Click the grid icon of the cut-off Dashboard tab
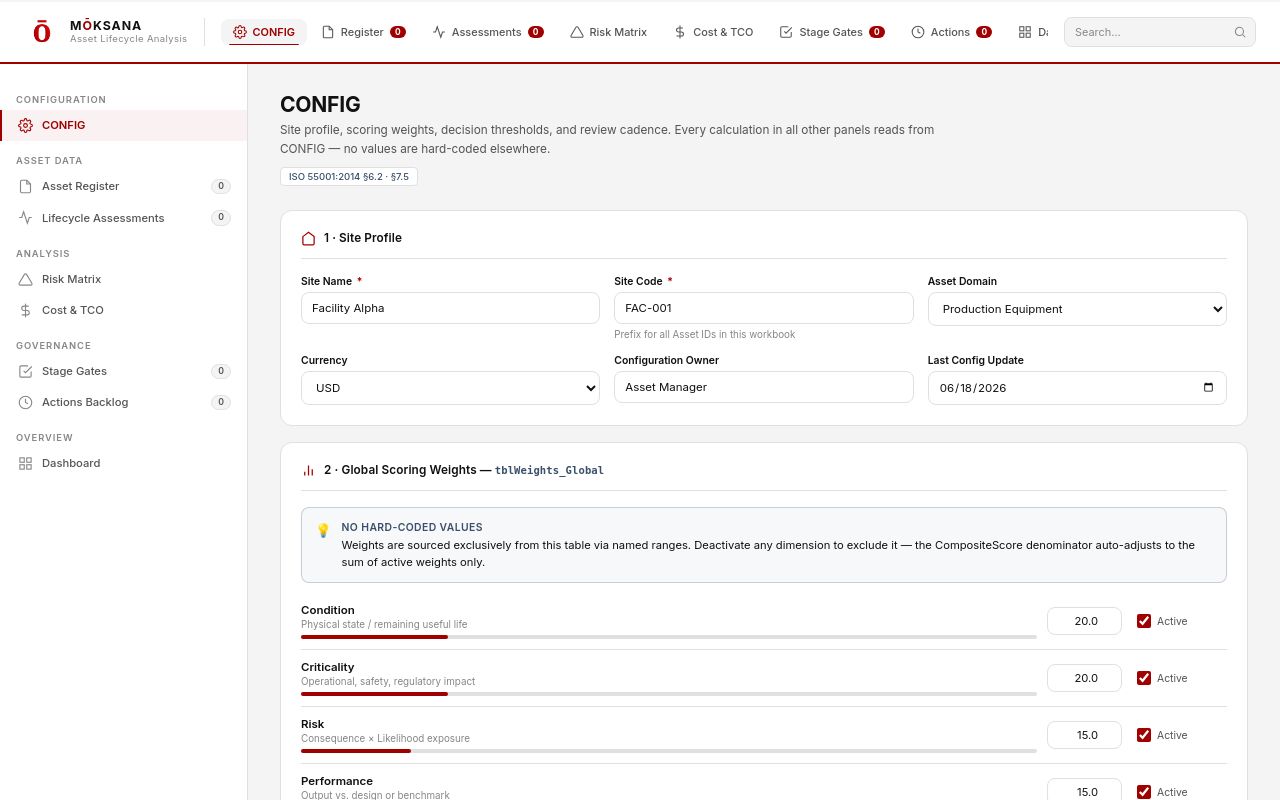Viewport: 1280px width, 800px height. click(x=1025, y=32)
